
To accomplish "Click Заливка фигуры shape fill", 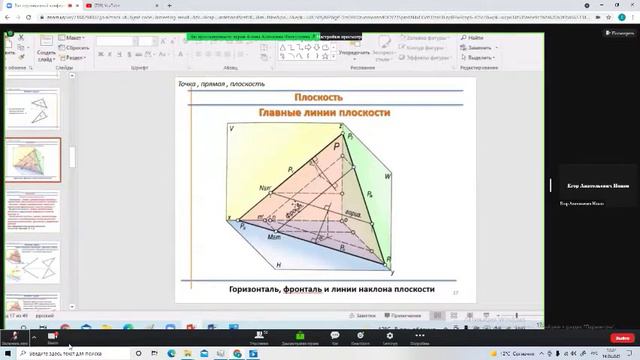I will coord(424,38).
